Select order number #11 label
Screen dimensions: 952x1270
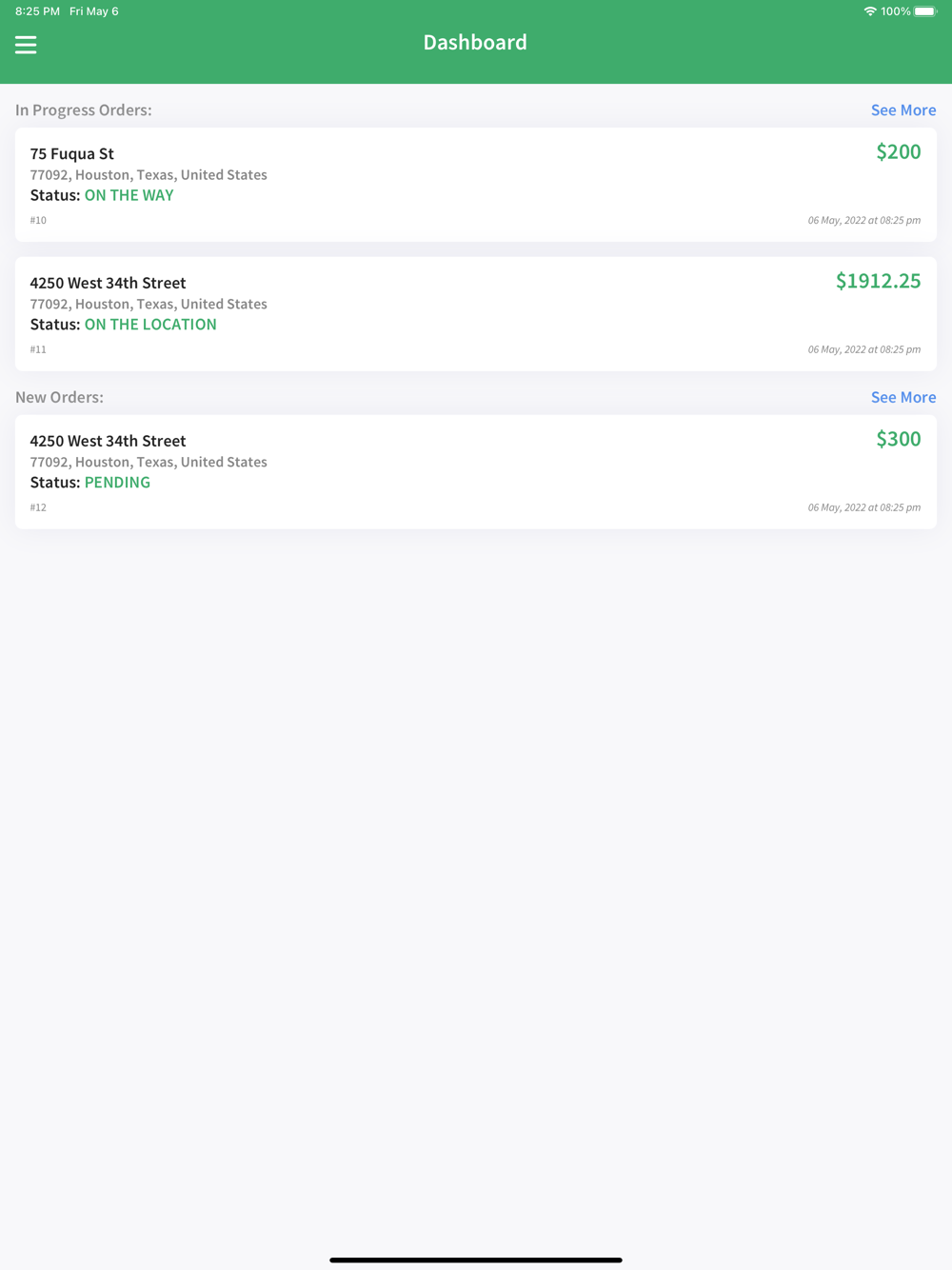click(38, 349)
